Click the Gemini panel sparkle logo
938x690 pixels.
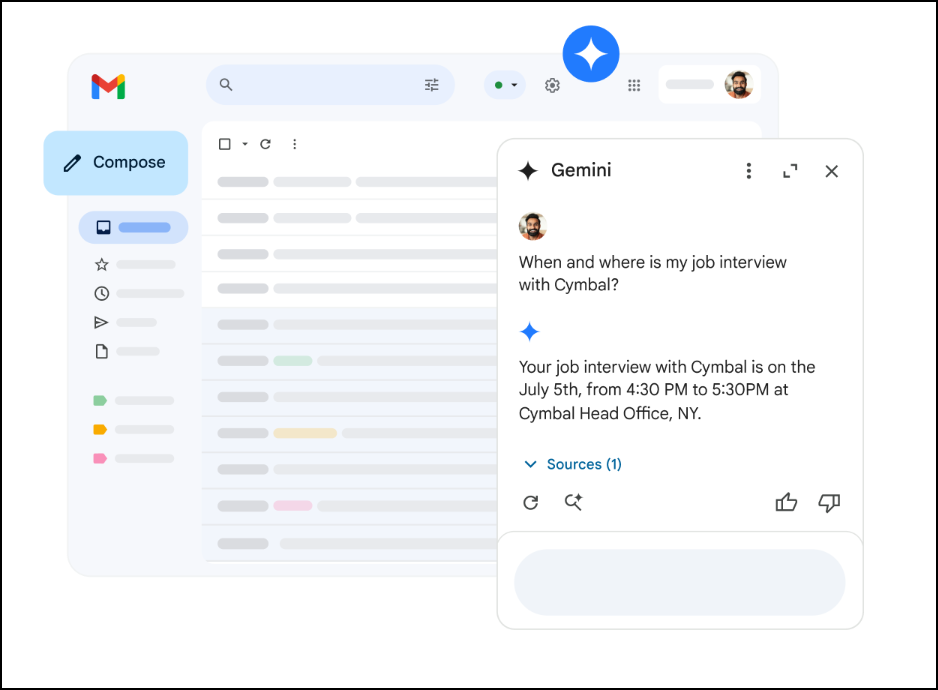528,171
